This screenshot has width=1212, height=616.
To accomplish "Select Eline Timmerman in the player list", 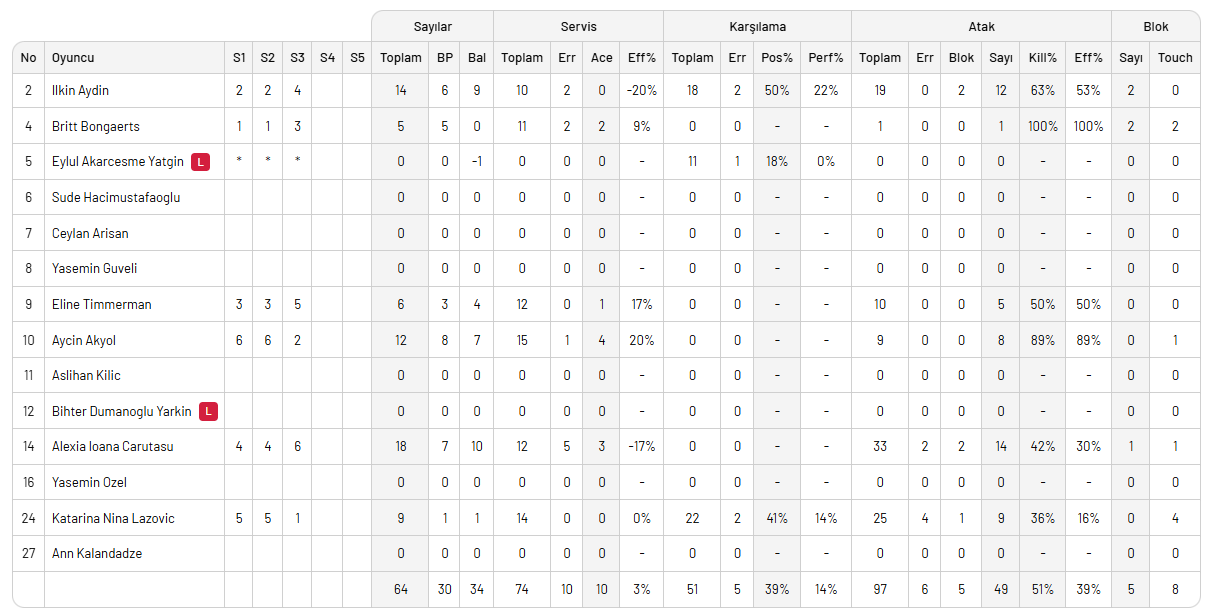I will click(101, 305).
